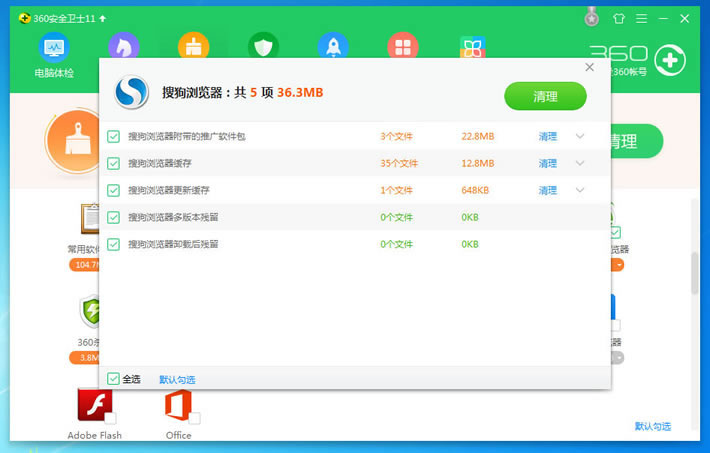The height and width of the screenshot is (453, 710).
Task: Click the 35个文件 count text
Action: [399, 163]
